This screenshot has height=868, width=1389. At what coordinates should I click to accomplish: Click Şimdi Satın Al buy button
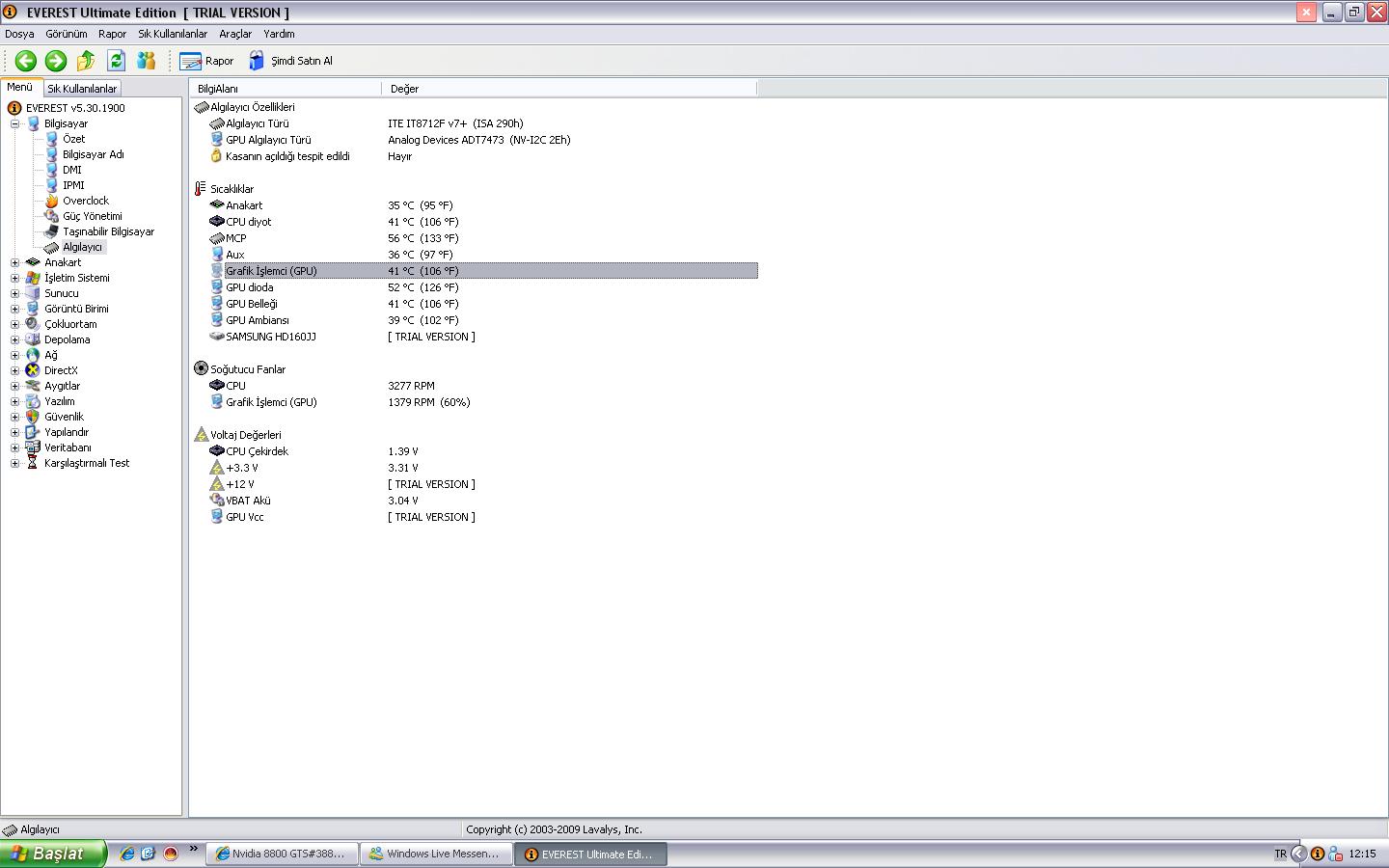tap(290, 61)
